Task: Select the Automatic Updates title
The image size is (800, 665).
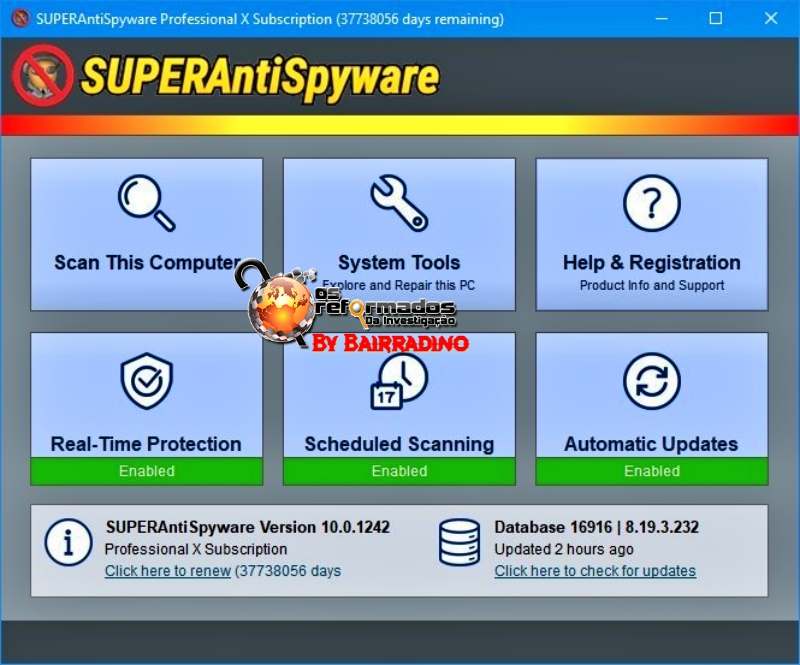Action: 651,444
